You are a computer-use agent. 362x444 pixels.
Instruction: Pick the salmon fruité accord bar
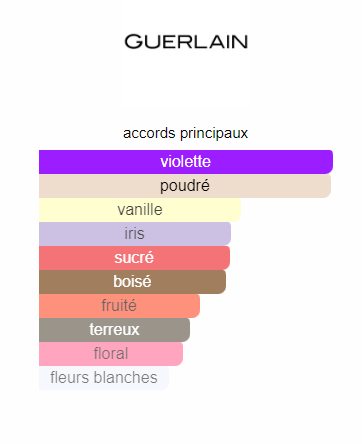tap(119, 306)
